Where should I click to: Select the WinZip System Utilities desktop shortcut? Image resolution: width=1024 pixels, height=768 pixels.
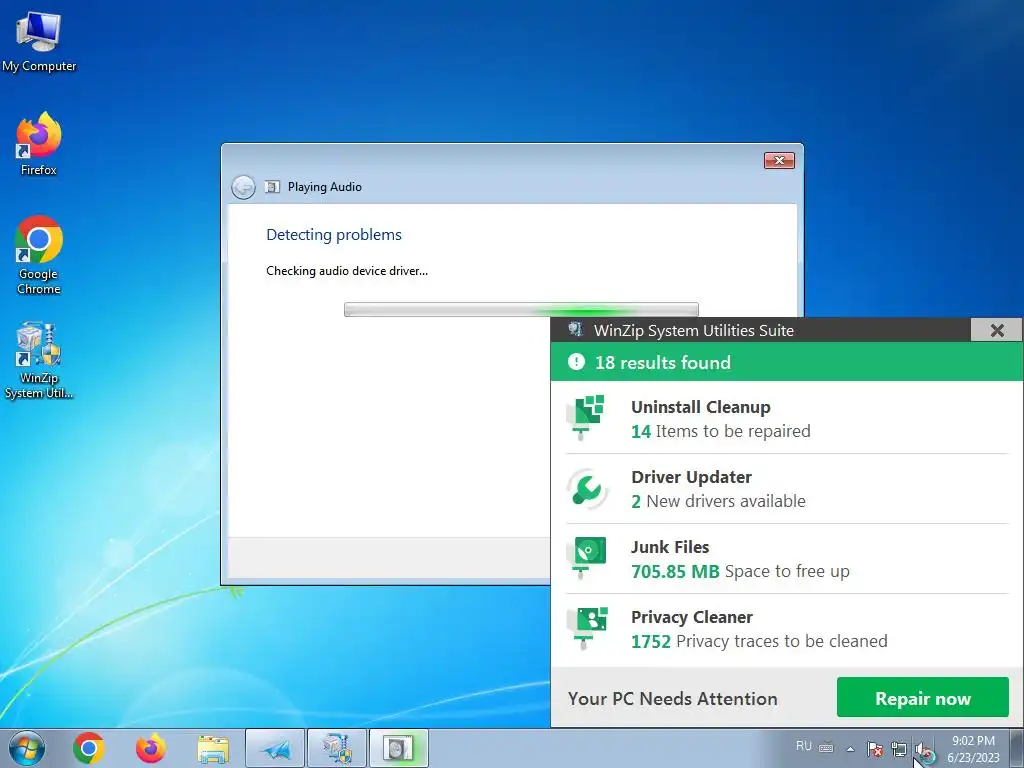tap(39, 359)
